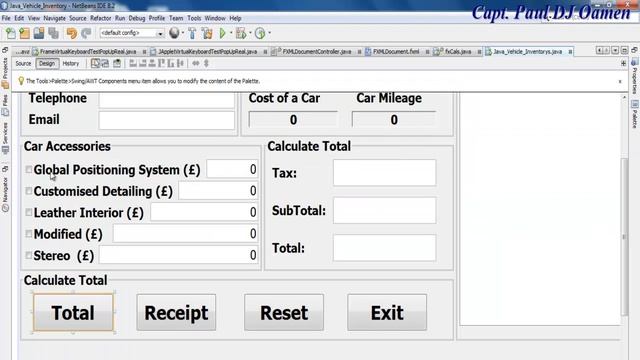Screen dimensions: 640x360
Task: Tick the Leather Interior checkbox
Action: tap(29, 212)
